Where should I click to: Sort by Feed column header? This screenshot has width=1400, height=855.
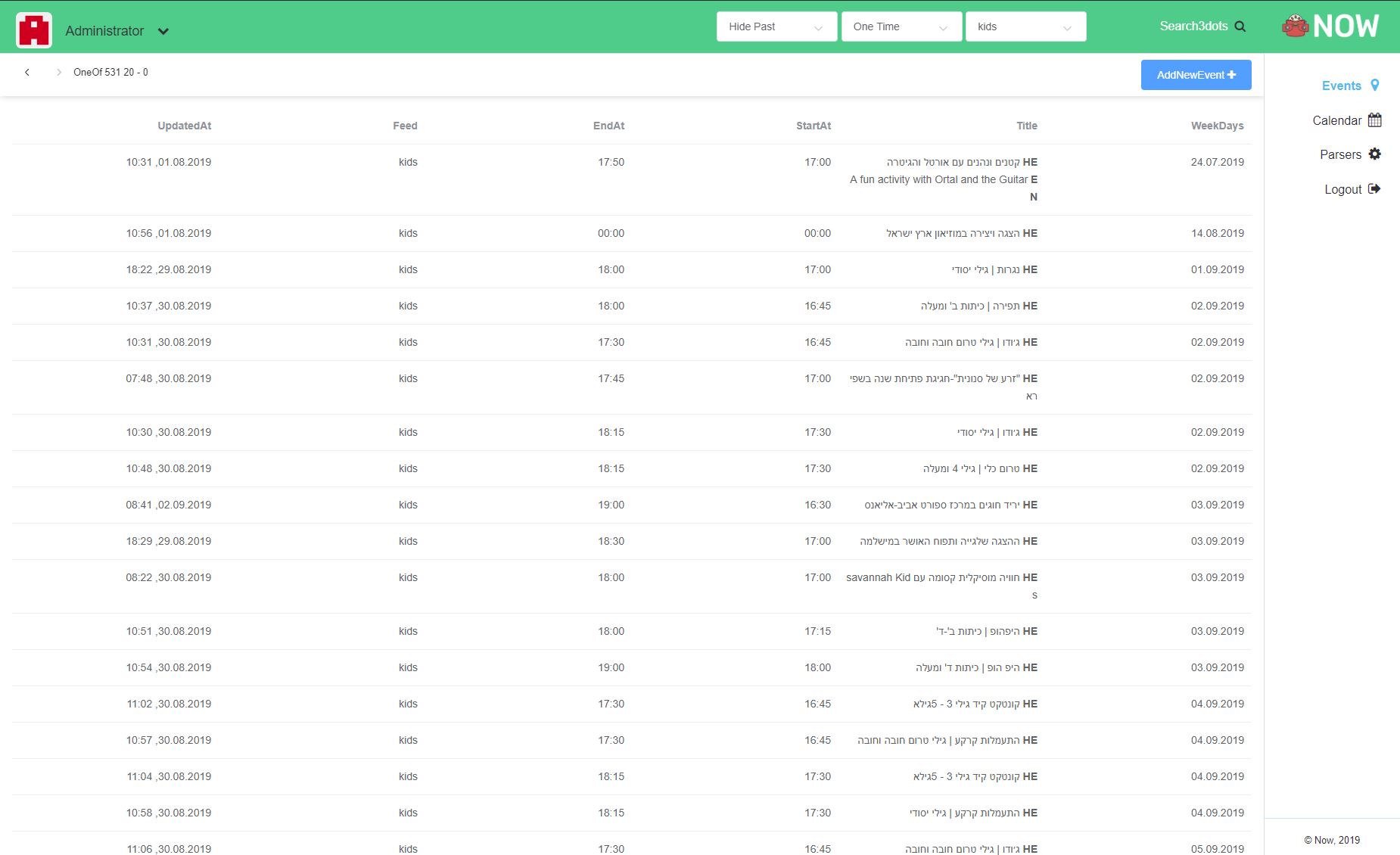point(405,126)
